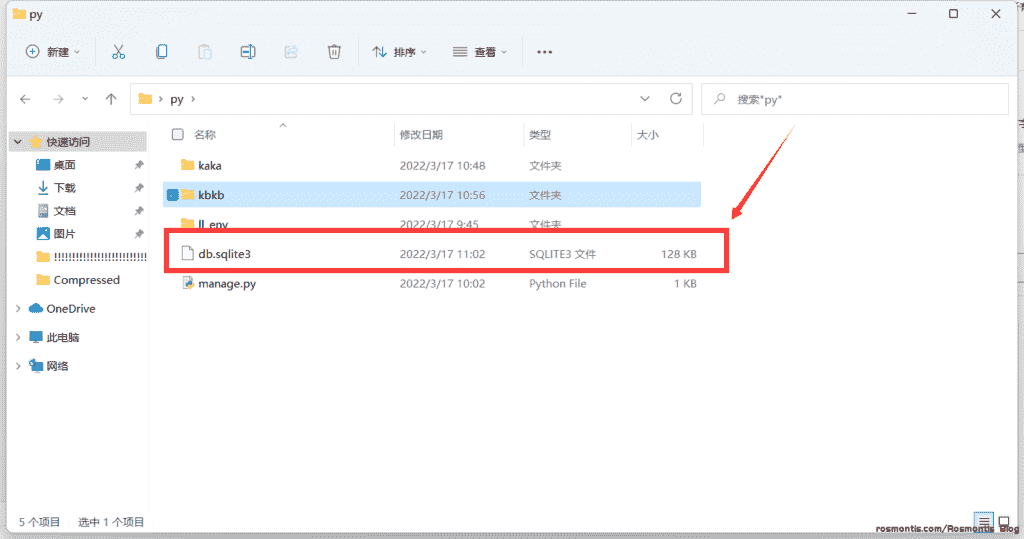Click the Delete trash can icon

[334, 52]
